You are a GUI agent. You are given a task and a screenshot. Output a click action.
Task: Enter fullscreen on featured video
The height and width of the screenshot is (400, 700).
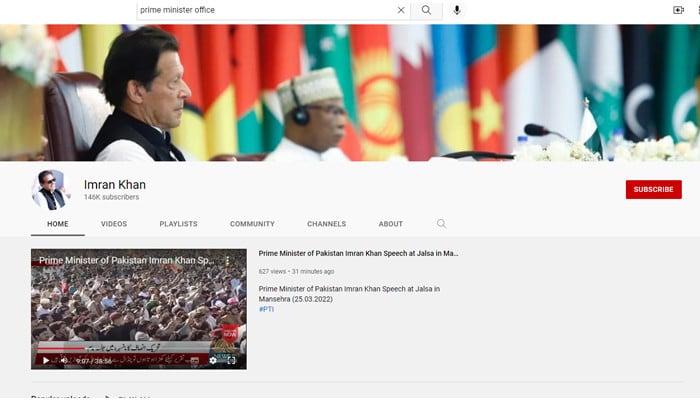point(231,360)
